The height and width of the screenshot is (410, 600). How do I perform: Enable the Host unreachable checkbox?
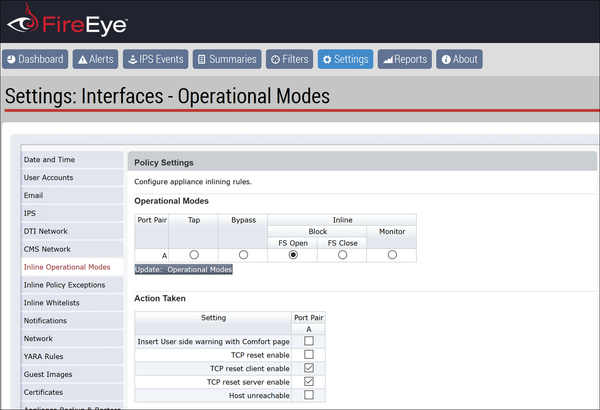pos(308,394)
